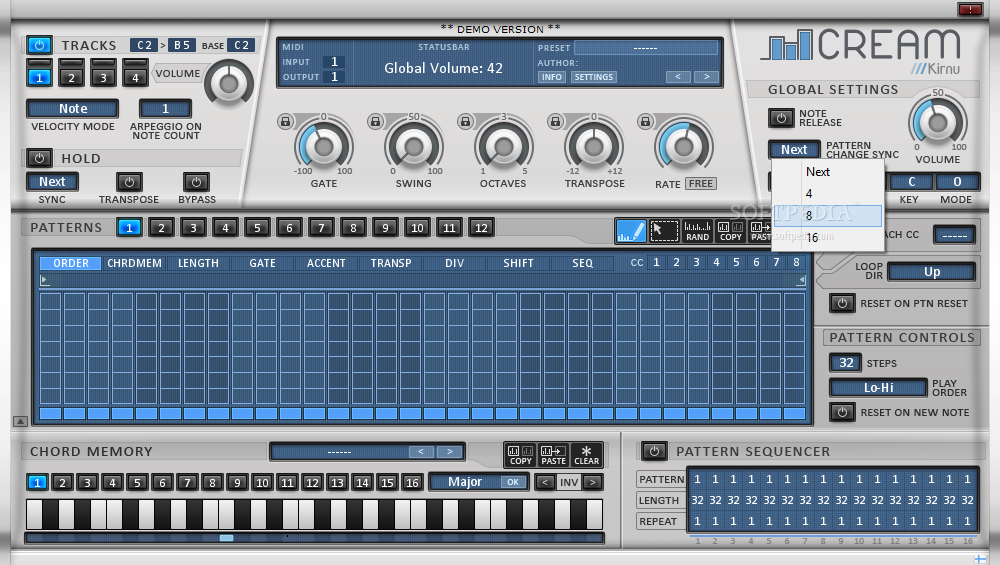Clear chord memory with CLEAR icon
The image size is (1000, 565).
[587, 455]
